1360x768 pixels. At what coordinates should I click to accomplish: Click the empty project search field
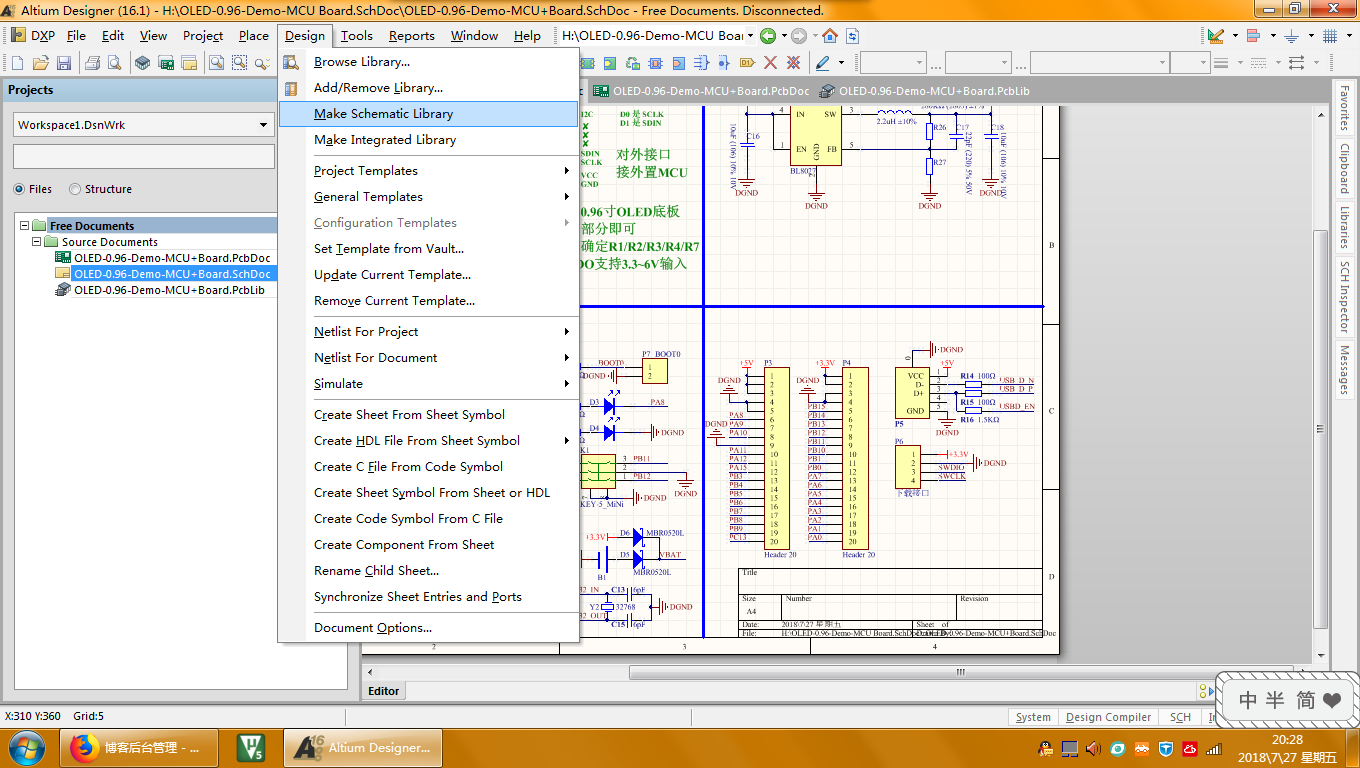pyautogui.click(x=143, y=157)
